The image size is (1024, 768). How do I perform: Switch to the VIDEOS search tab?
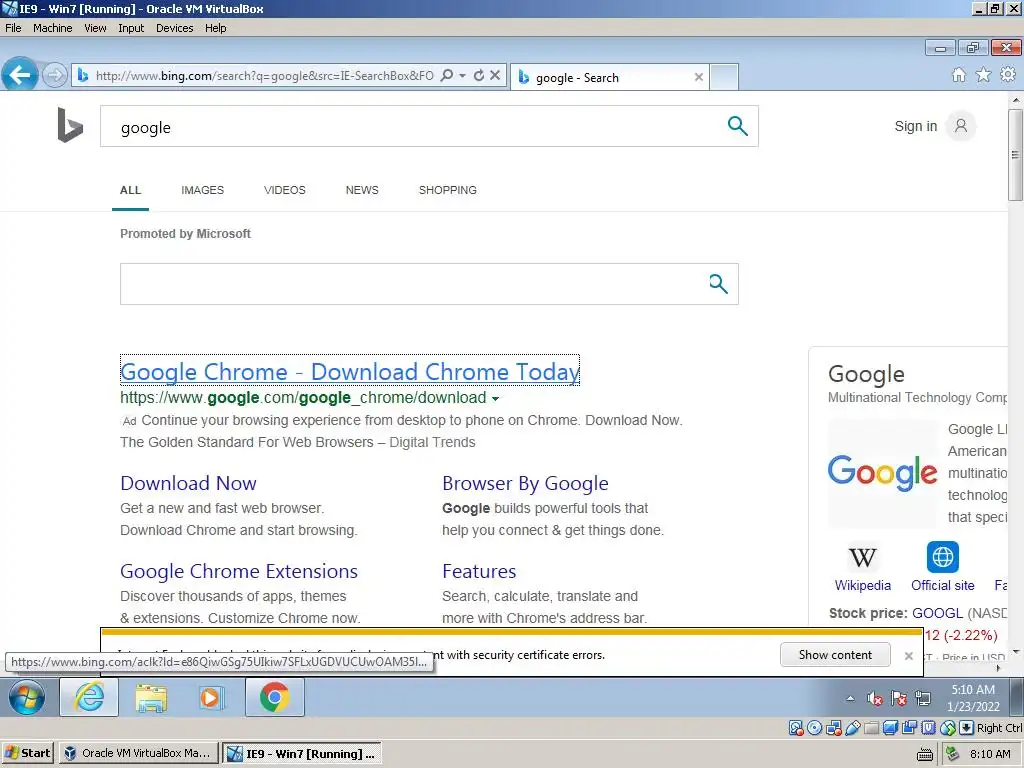click(x=285, y=190)
